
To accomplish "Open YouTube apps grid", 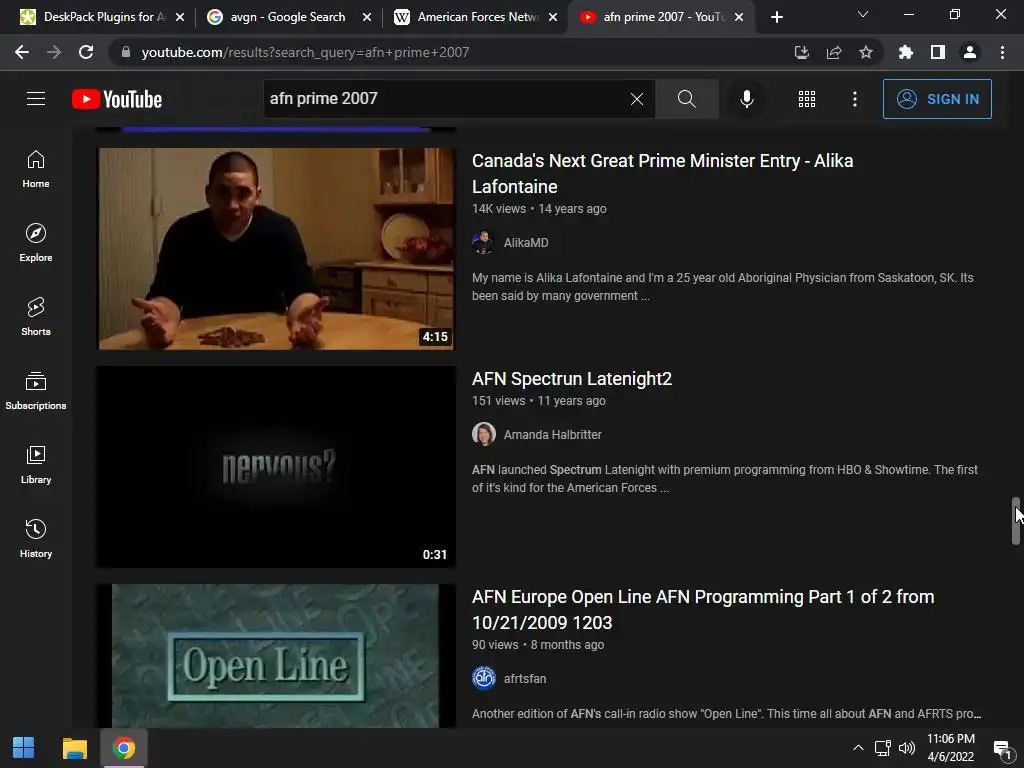I will pyautogui.click(x=807, y=99).
